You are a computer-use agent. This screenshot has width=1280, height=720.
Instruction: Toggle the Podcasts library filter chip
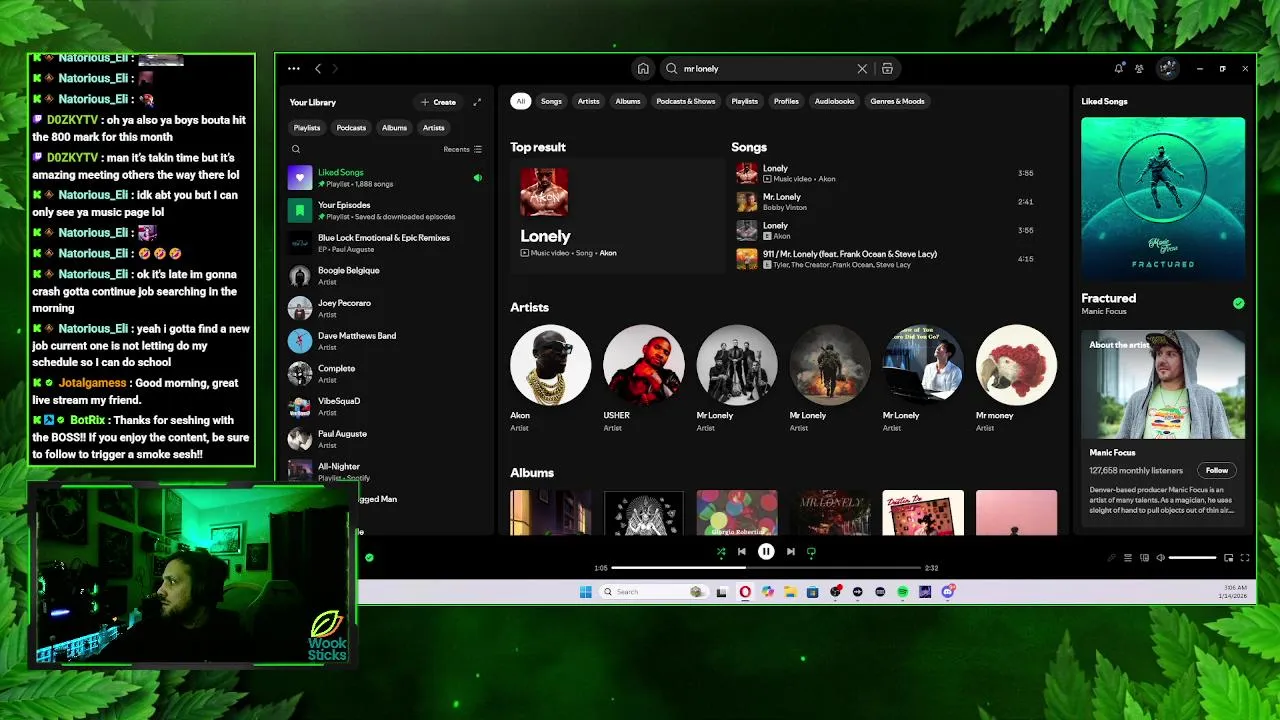click(x=351, y=128)
